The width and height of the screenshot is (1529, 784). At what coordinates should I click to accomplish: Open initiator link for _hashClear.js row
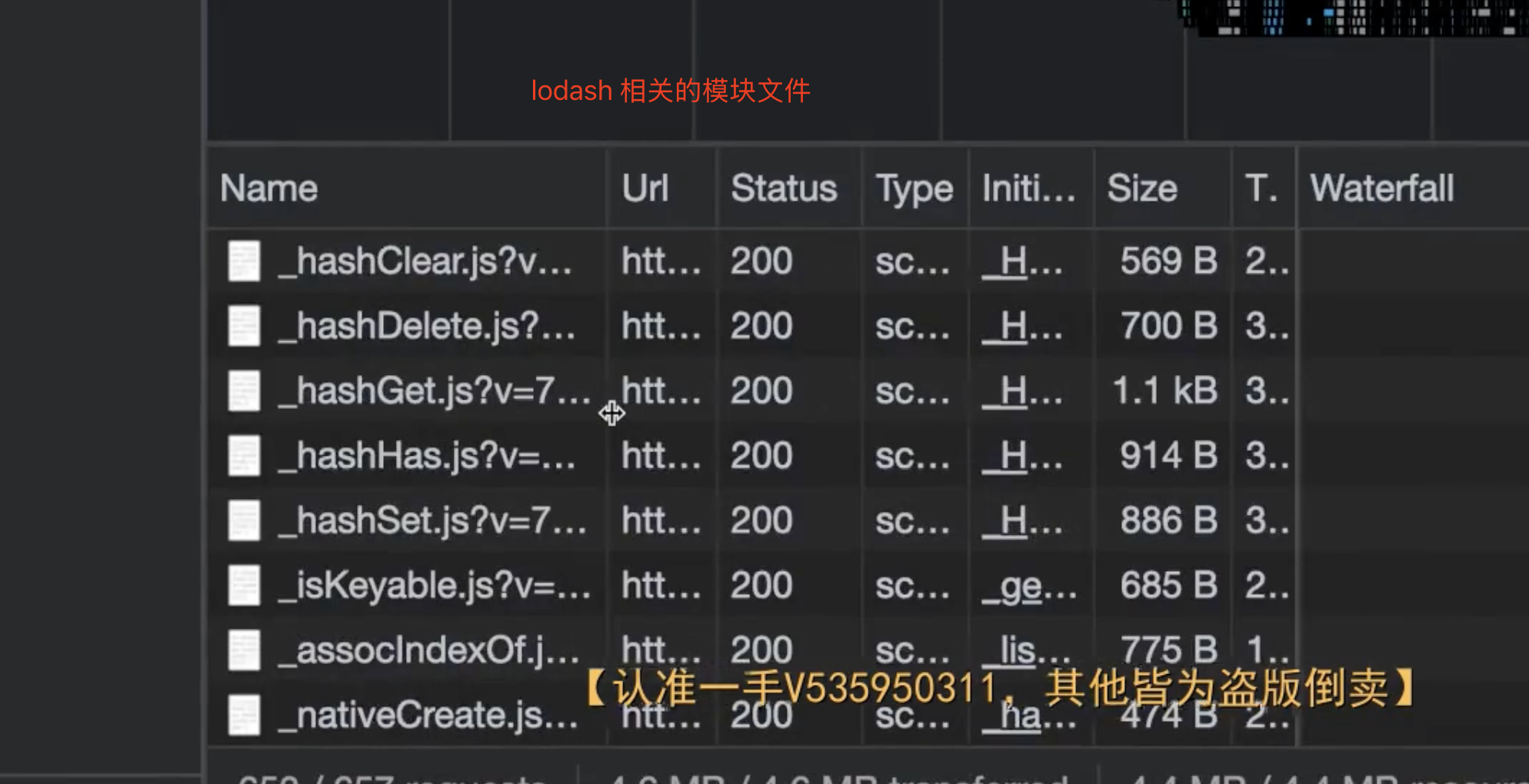pyautogui.click(x=1021, y=262)
